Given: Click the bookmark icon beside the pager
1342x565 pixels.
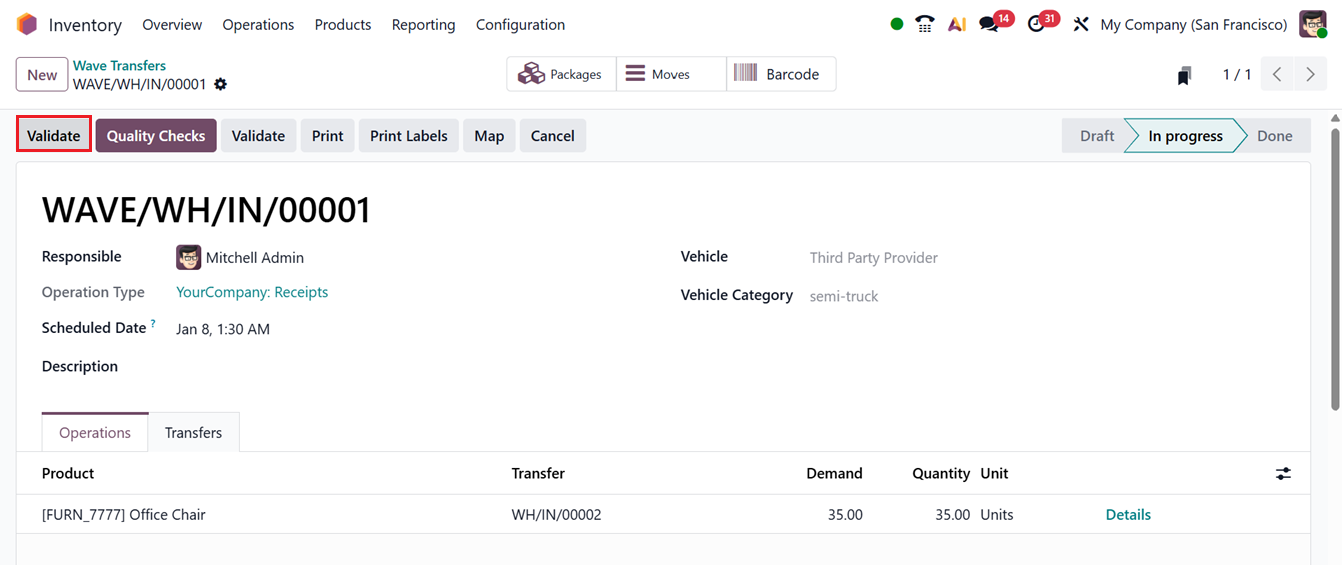Looking at the screenshot, I should click(x=1184, y=75).
